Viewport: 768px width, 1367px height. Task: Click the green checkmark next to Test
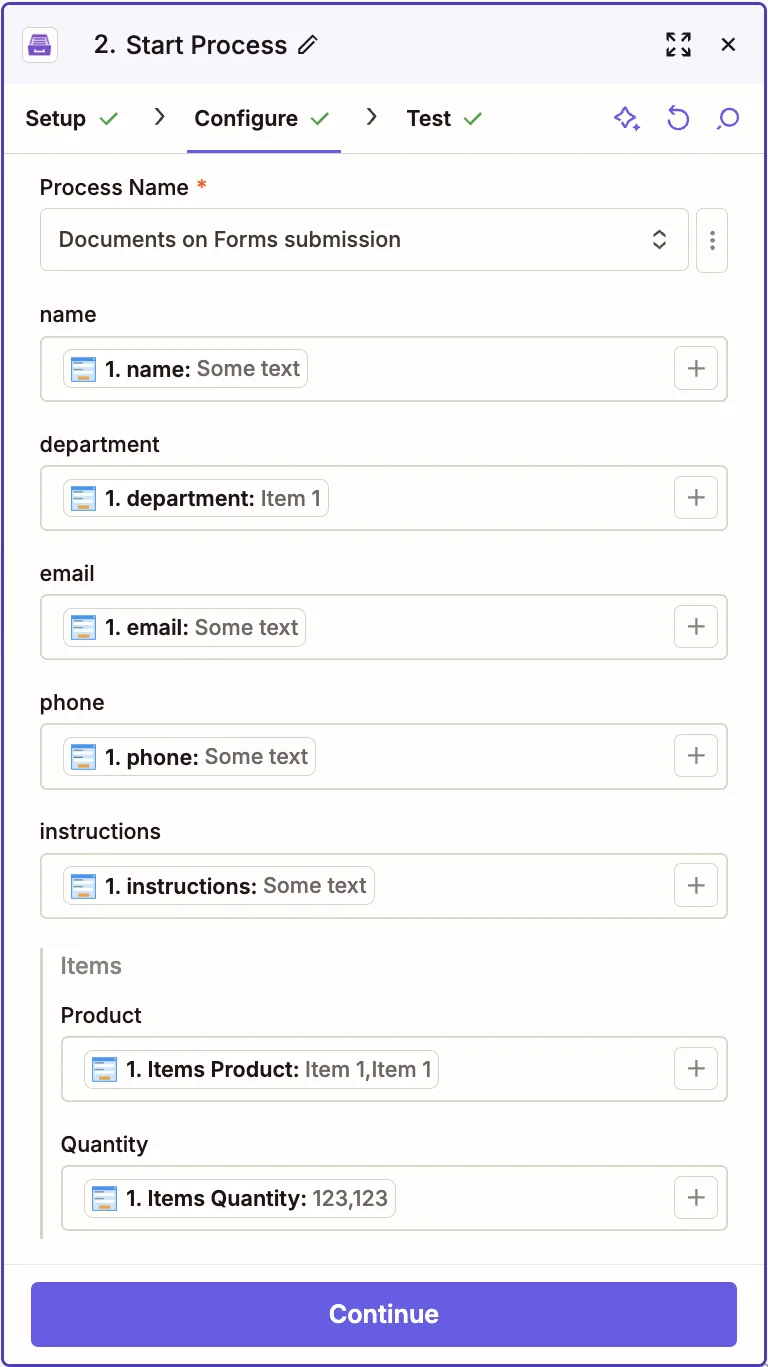click(x=473, y=119)
